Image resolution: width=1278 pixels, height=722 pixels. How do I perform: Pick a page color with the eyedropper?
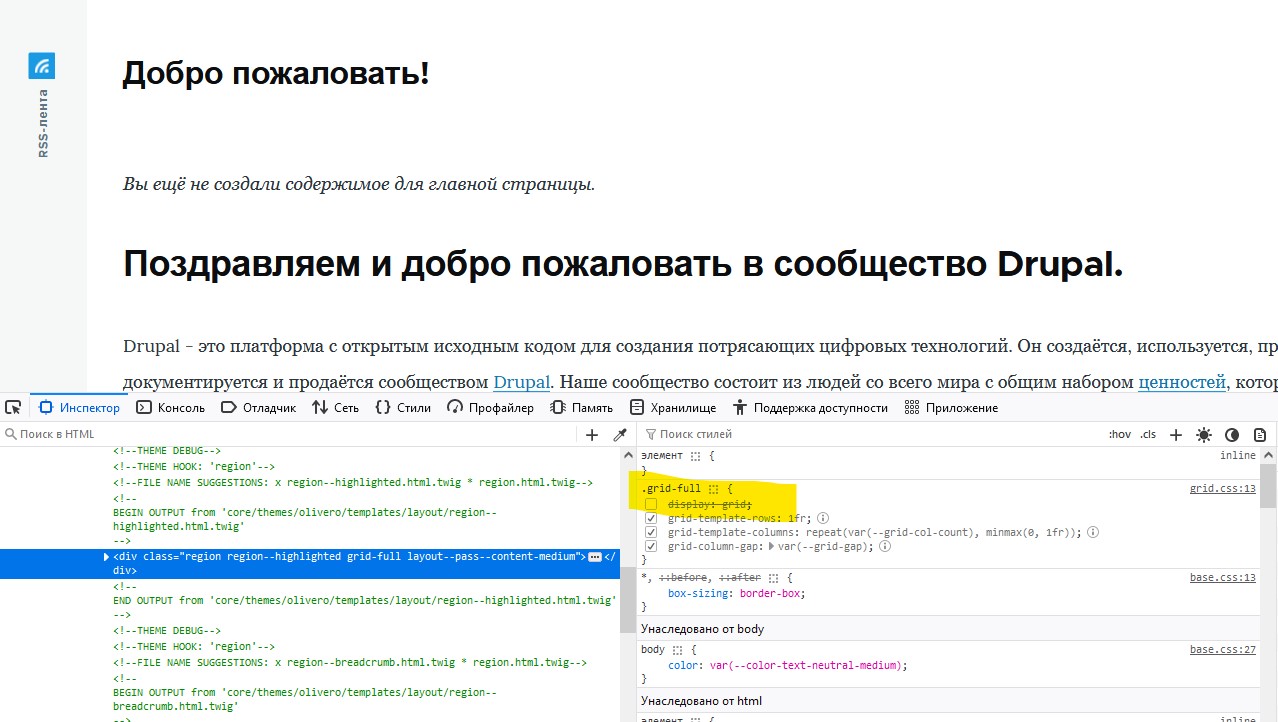click(620, 435)
